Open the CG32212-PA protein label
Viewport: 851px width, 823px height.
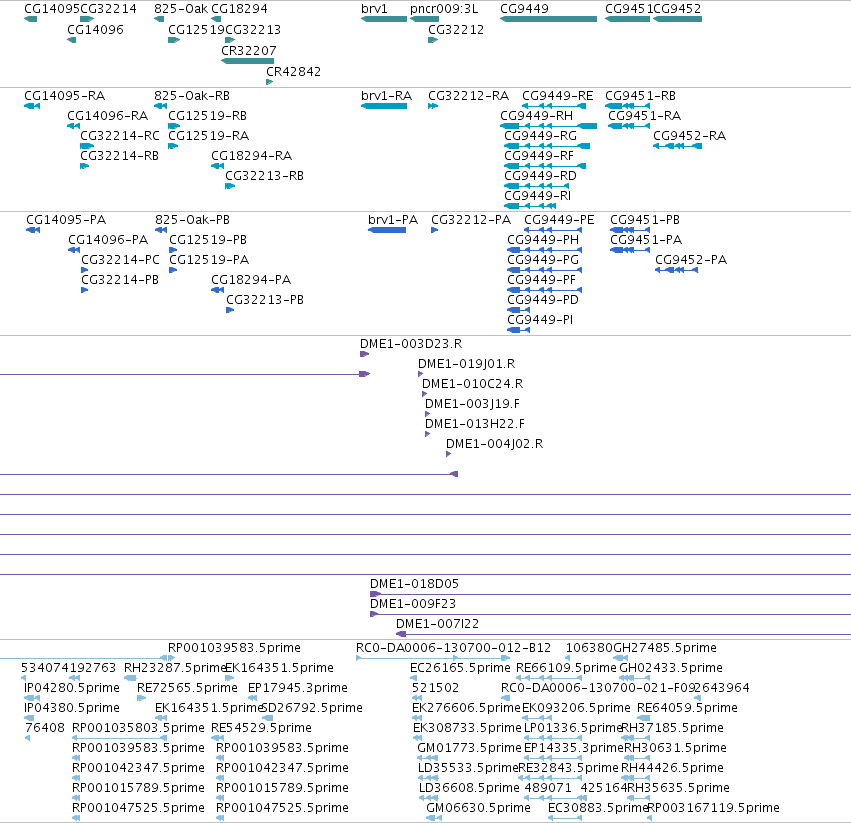[471, 220]
